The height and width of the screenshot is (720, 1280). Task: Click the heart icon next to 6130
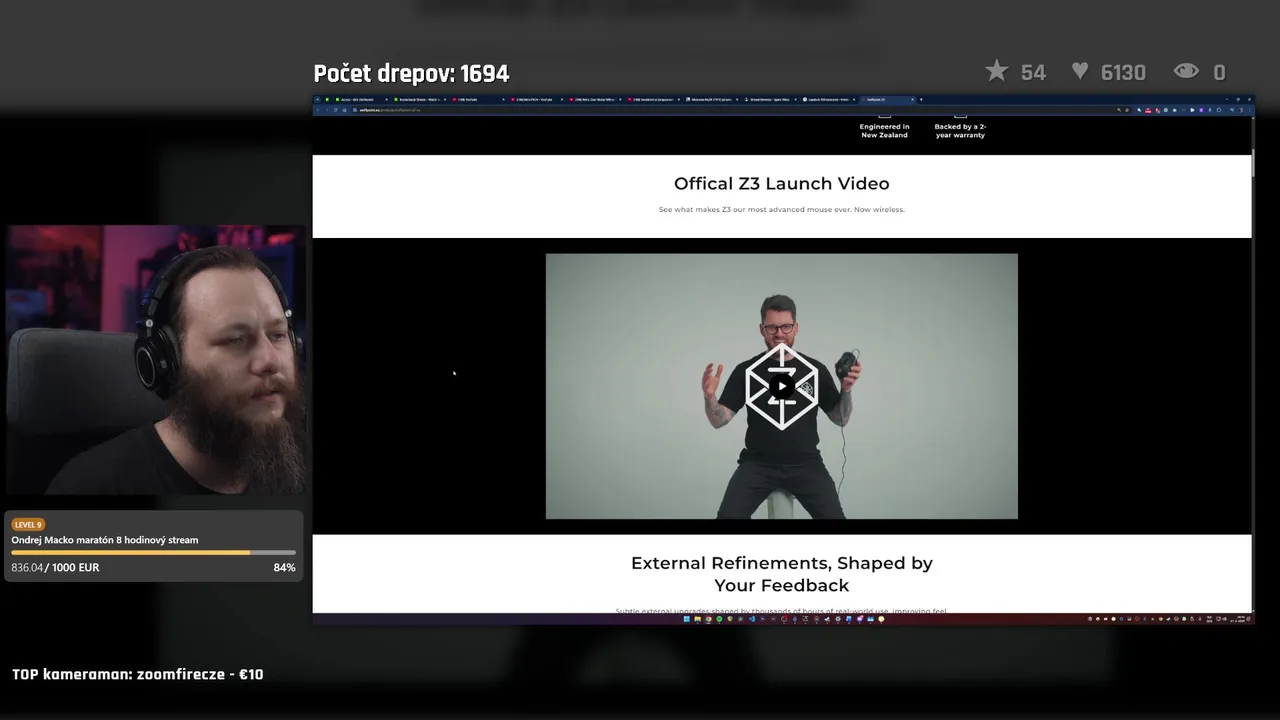(x=1080, y=71)
